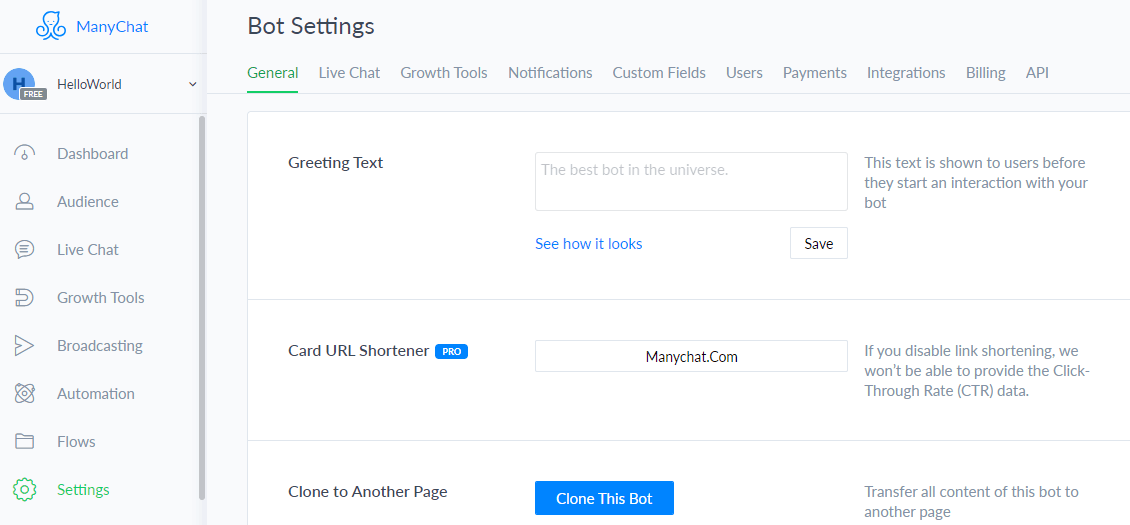Click the Card URL Shortener label

pyautogui.click(x=359, y=351)
